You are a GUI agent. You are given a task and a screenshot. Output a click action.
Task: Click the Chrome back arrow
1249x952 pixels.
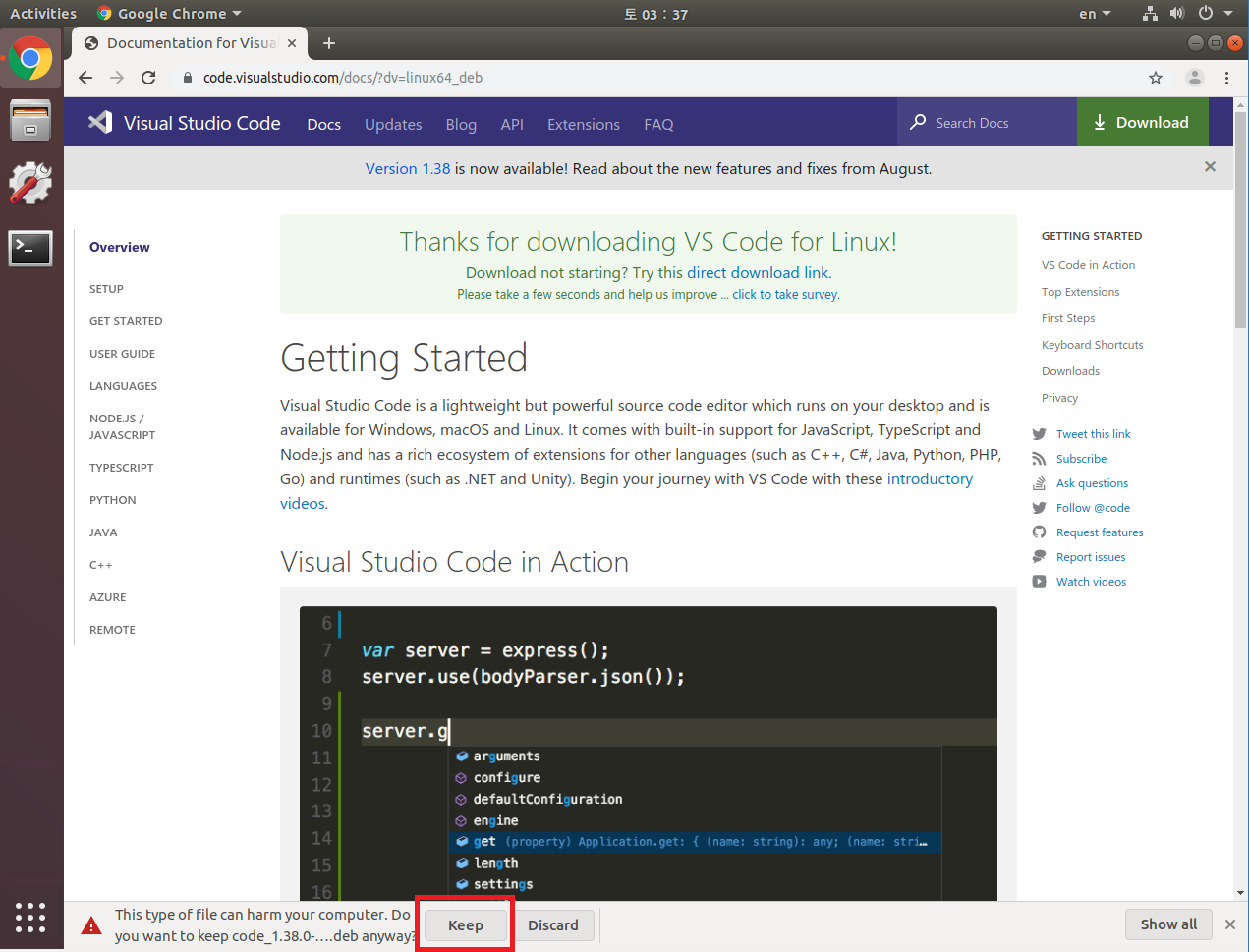[85, 78]
